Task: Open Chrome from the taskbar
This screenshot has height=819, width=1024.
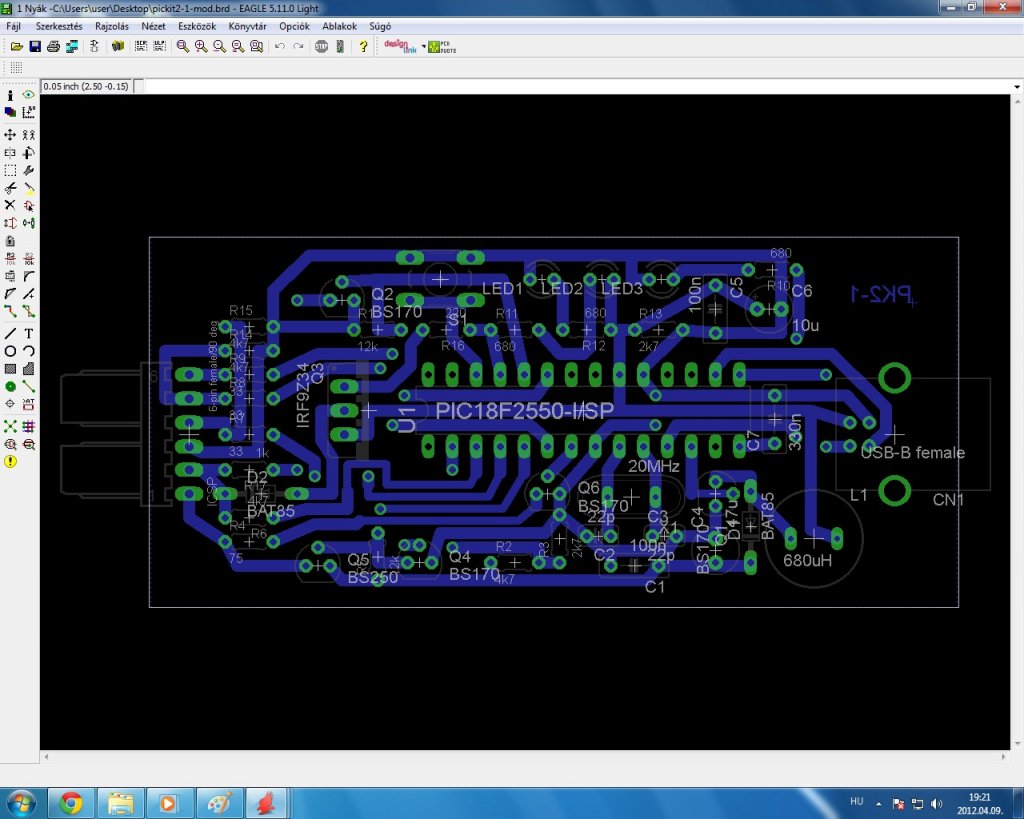Action: point(71,803)
